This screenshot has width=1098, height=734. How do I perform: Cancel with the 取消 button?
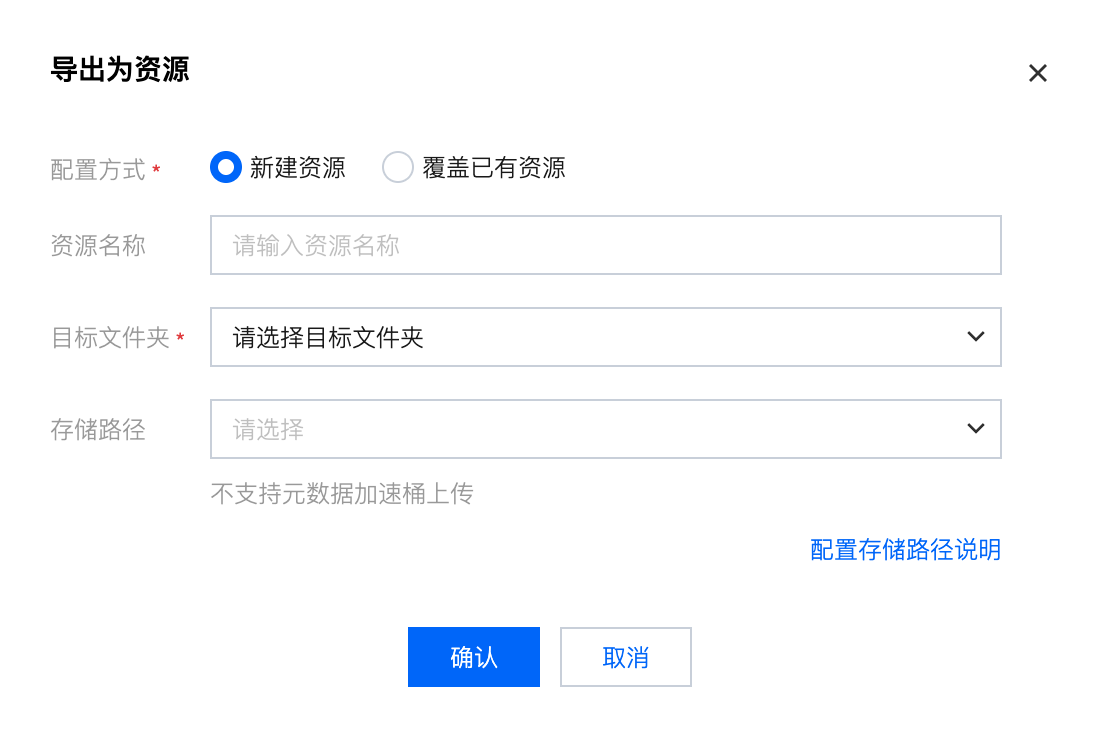(625, 657)
